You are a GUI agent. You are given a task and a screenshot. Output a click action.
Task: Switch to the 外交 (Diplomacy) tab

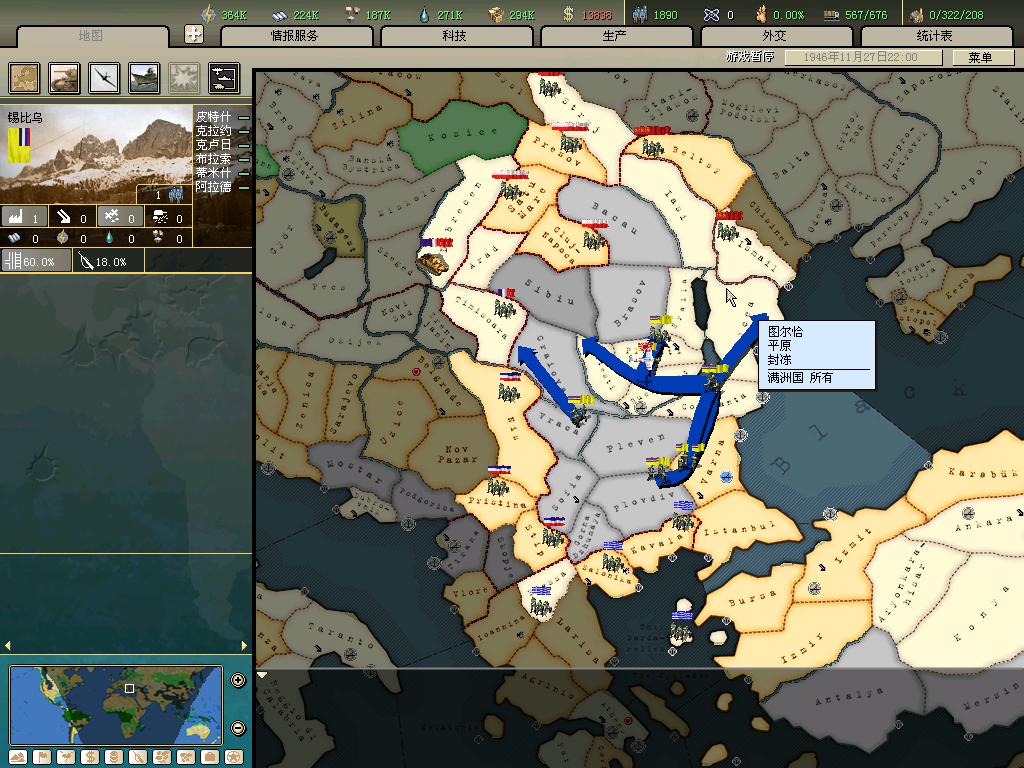tap(773, 36)
